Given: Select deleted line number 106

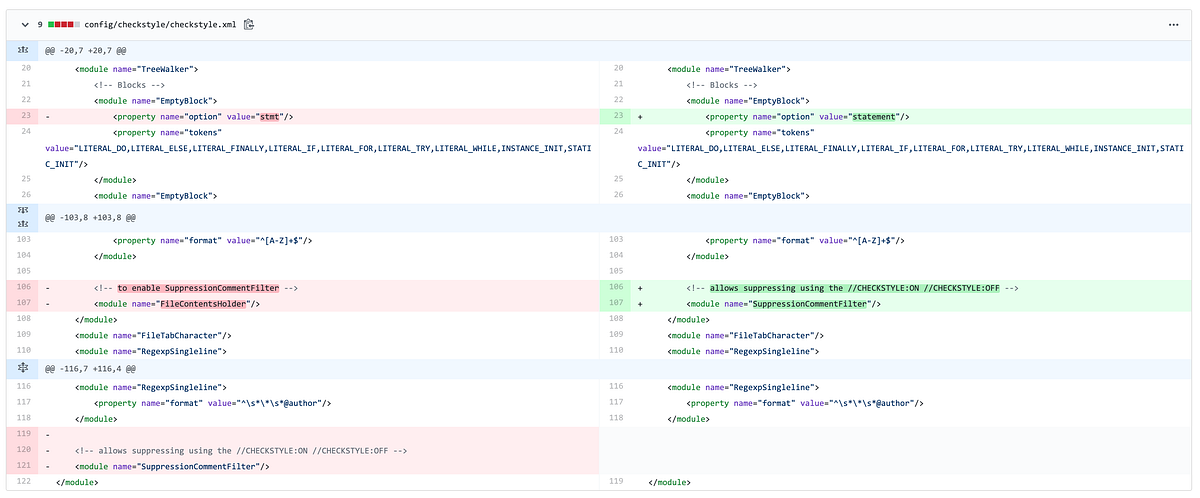Looking at the screenshot, I should [x=22, y=288].
